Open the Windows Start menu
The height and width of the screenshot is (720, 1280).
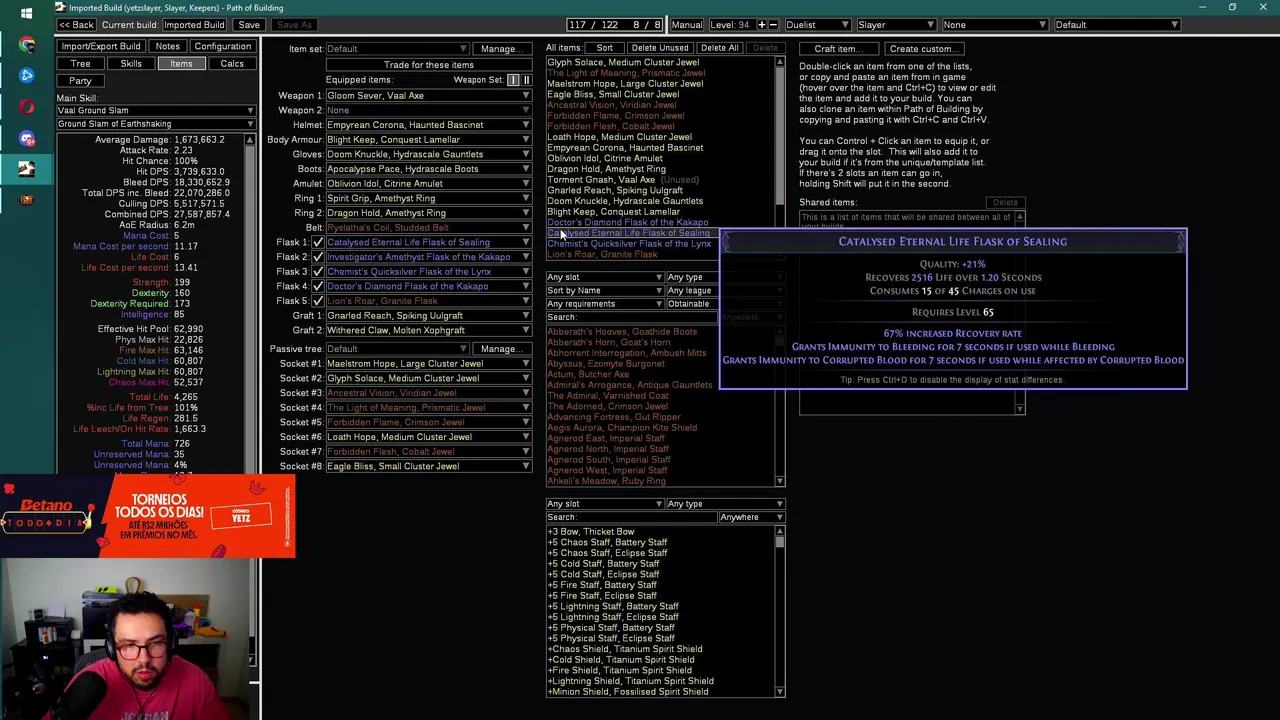26,13
